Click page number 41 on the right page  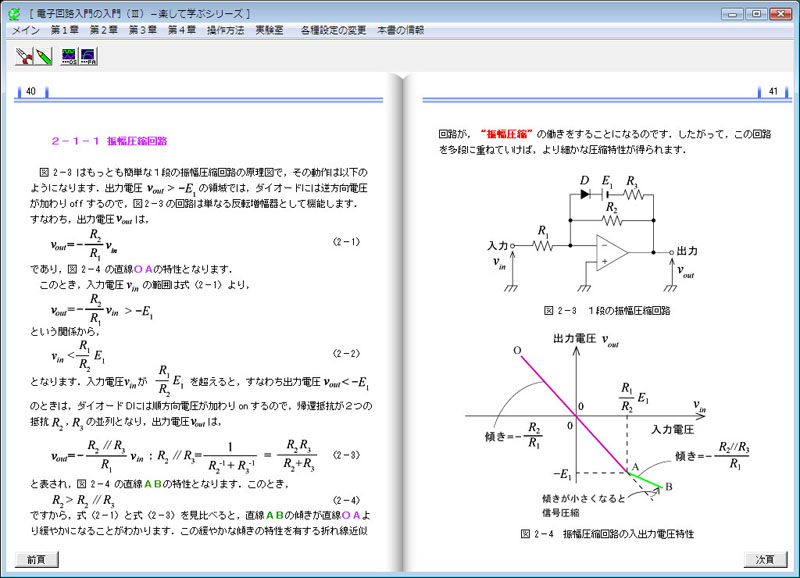pyautogui.click(x=773, y=91)
